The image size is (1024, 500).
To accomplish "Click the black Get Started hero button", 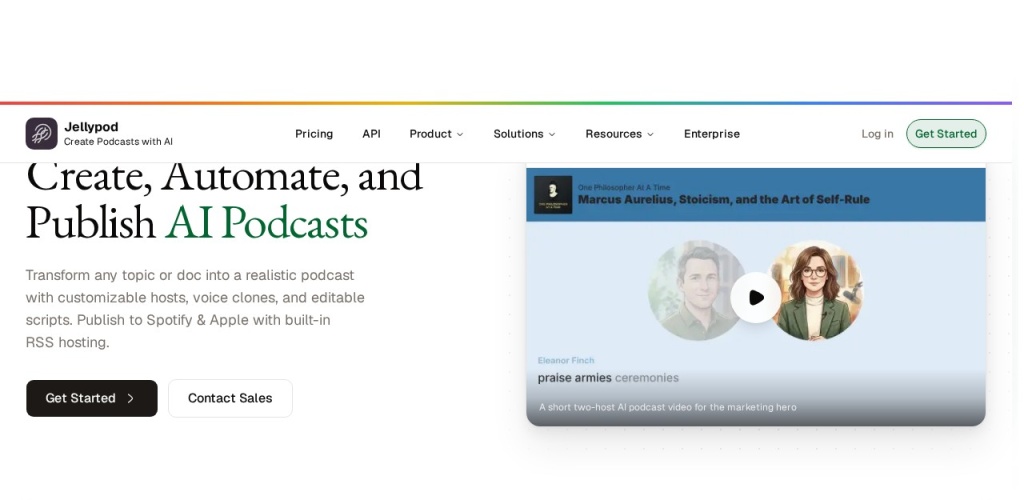I will tap(91, 398).
